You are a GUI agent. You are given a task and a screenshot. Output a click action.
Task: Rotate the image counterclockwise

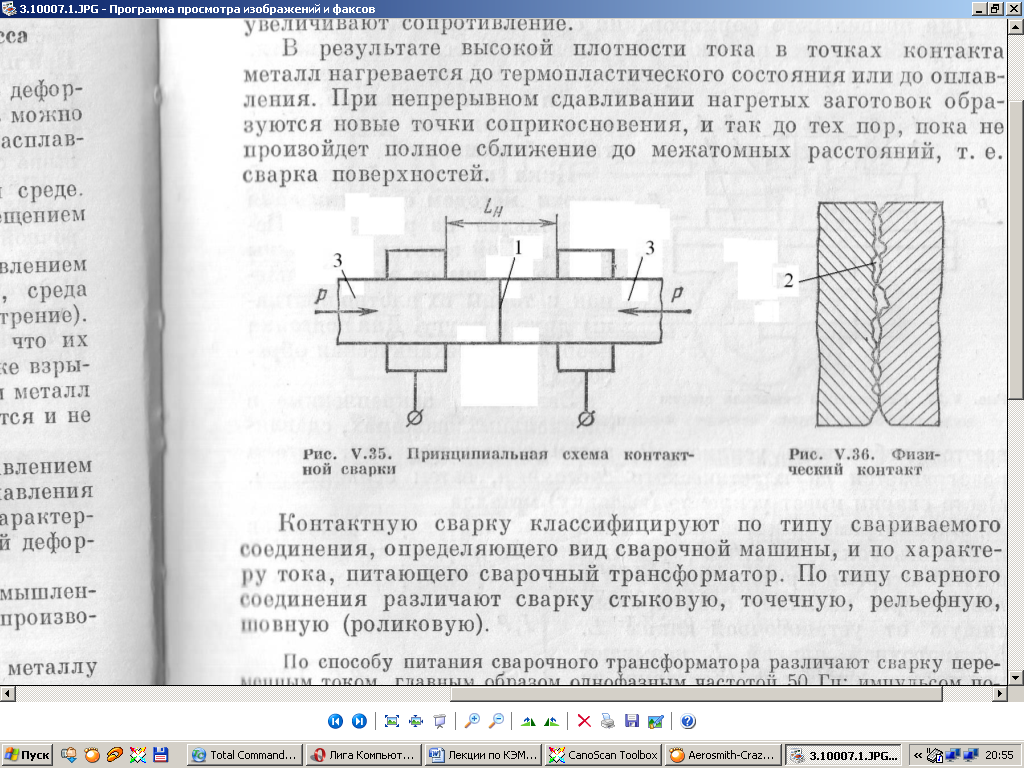pyautogui.click(x=552, y=721)
